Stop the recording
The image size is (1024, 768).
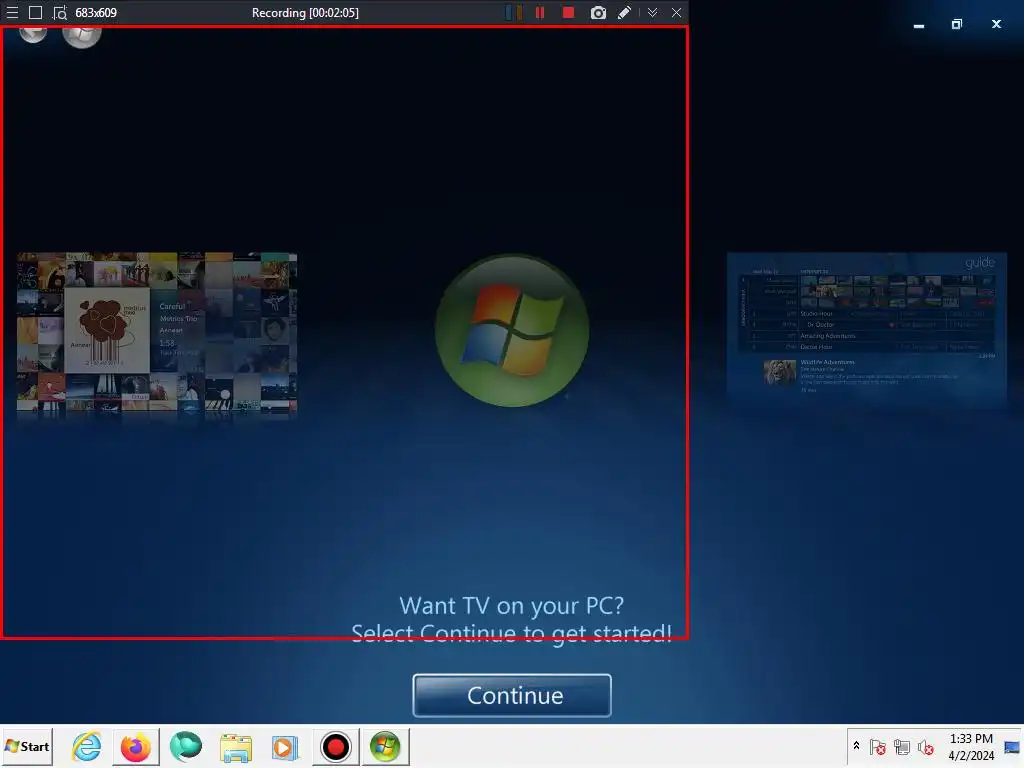pyautogui.click(x=568, y=12)
